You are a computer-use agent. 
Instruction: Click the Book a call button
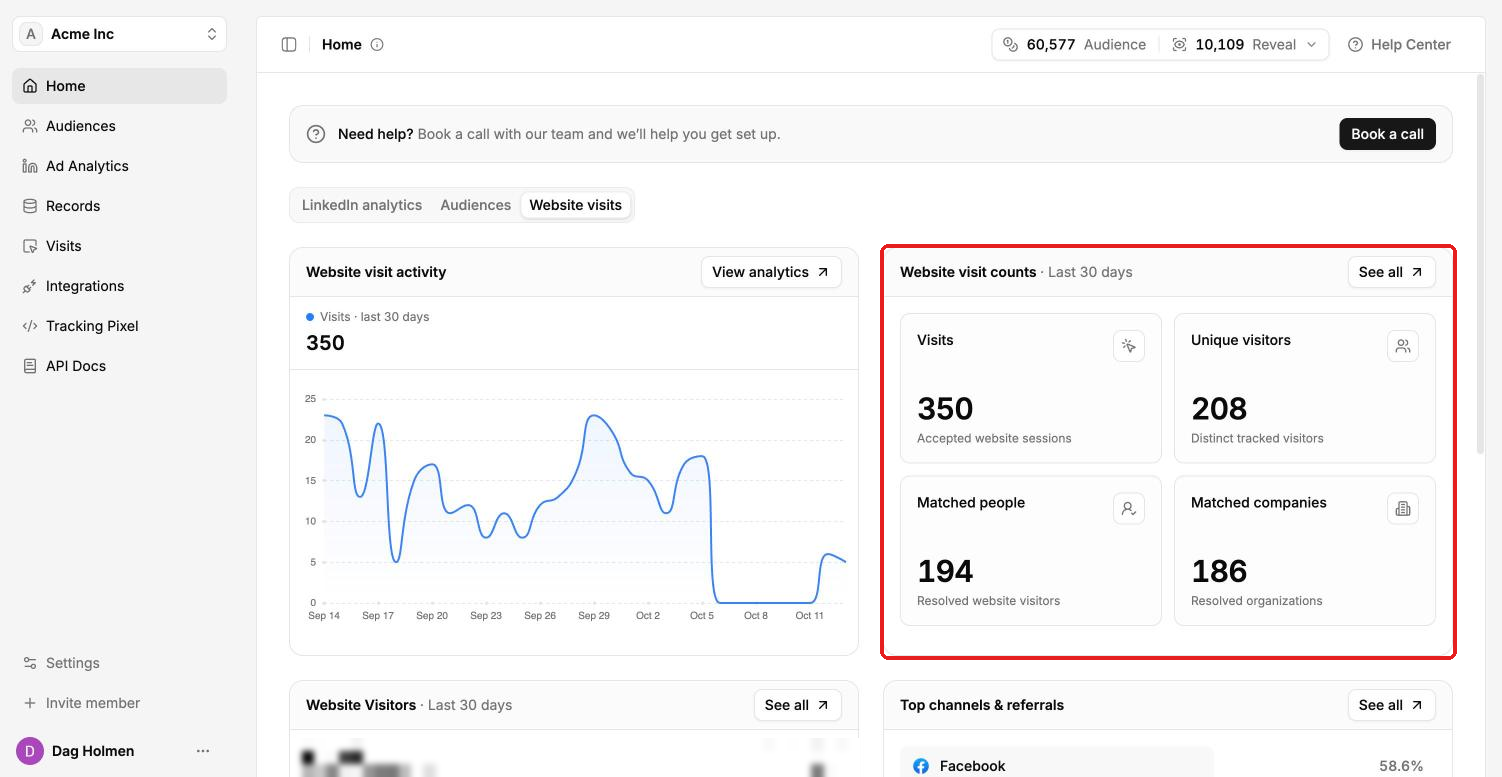[x=1387, y=134]
